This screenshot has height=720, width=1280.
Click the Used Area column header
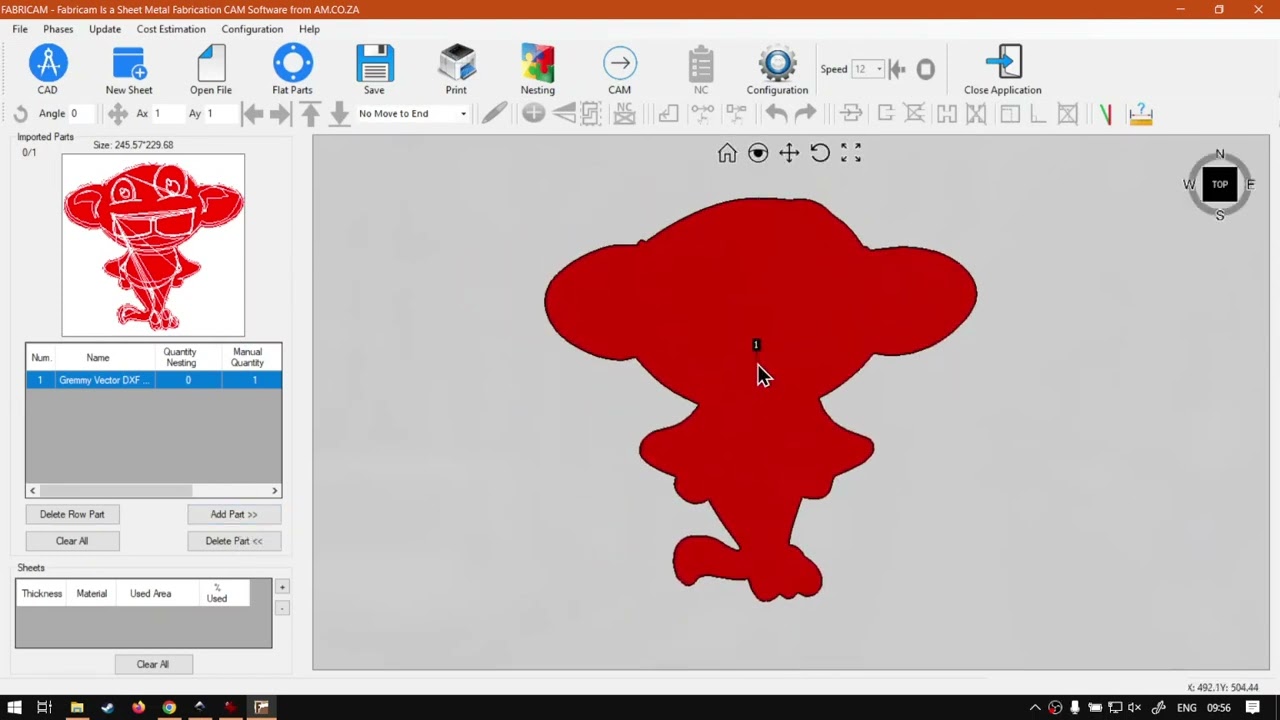(x=150, y=594)
